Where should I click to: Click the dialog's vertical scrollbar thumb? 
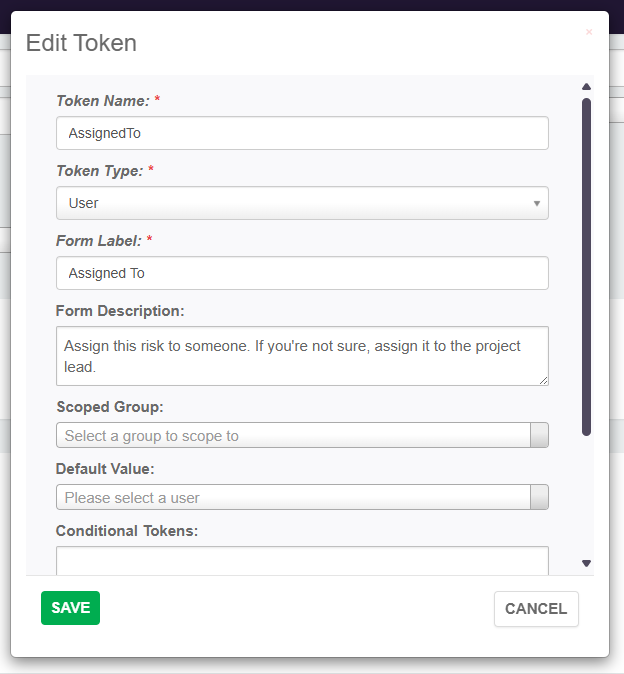pyautogui.click(x=587, y=265)
